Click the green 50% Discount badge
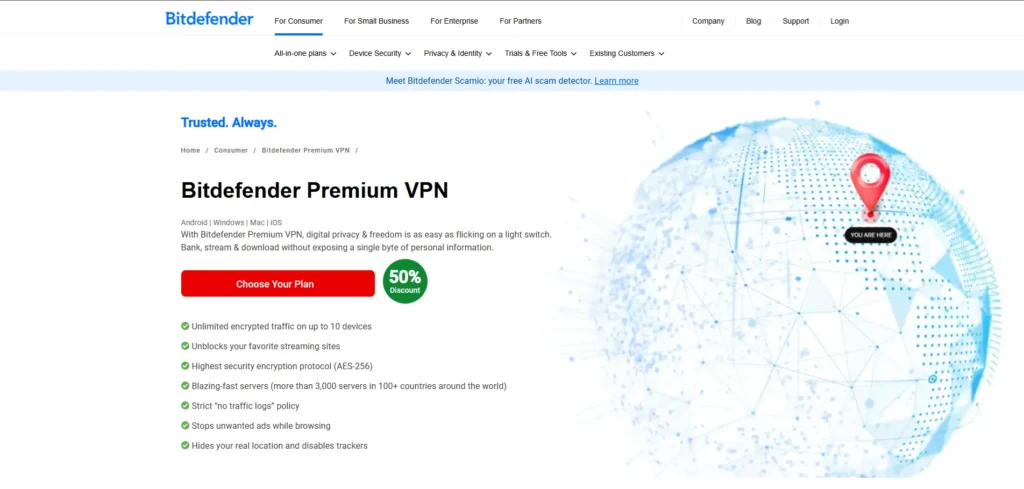The height and width of the screenshot is (489, 1024). click(x=405, y=281)
